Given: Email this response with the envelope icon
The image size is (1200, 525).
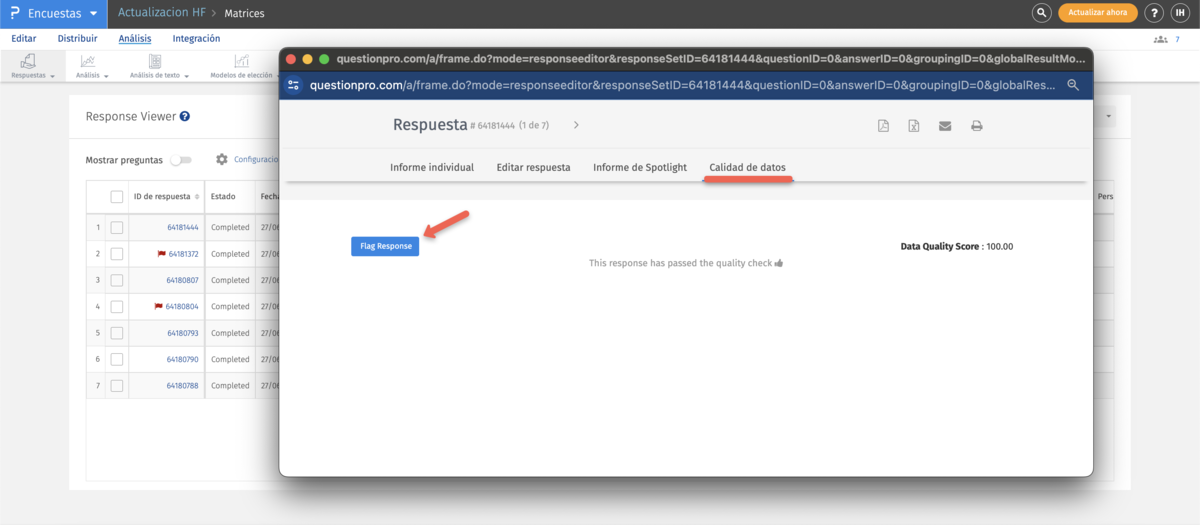Looking at the screenshot, I should 945,126.
